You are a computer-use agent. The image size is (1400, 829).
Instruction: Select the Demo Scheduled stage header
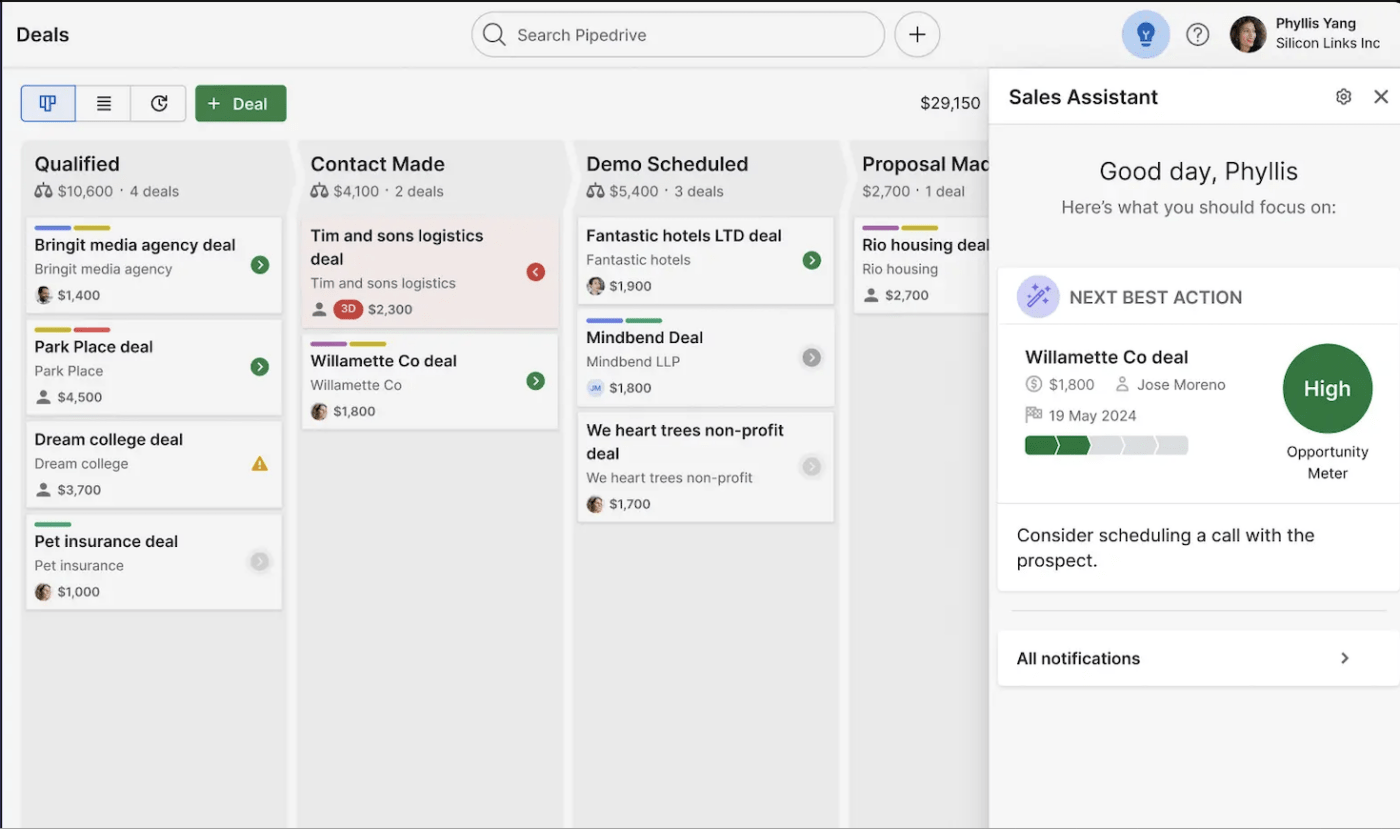pos(707,176)
